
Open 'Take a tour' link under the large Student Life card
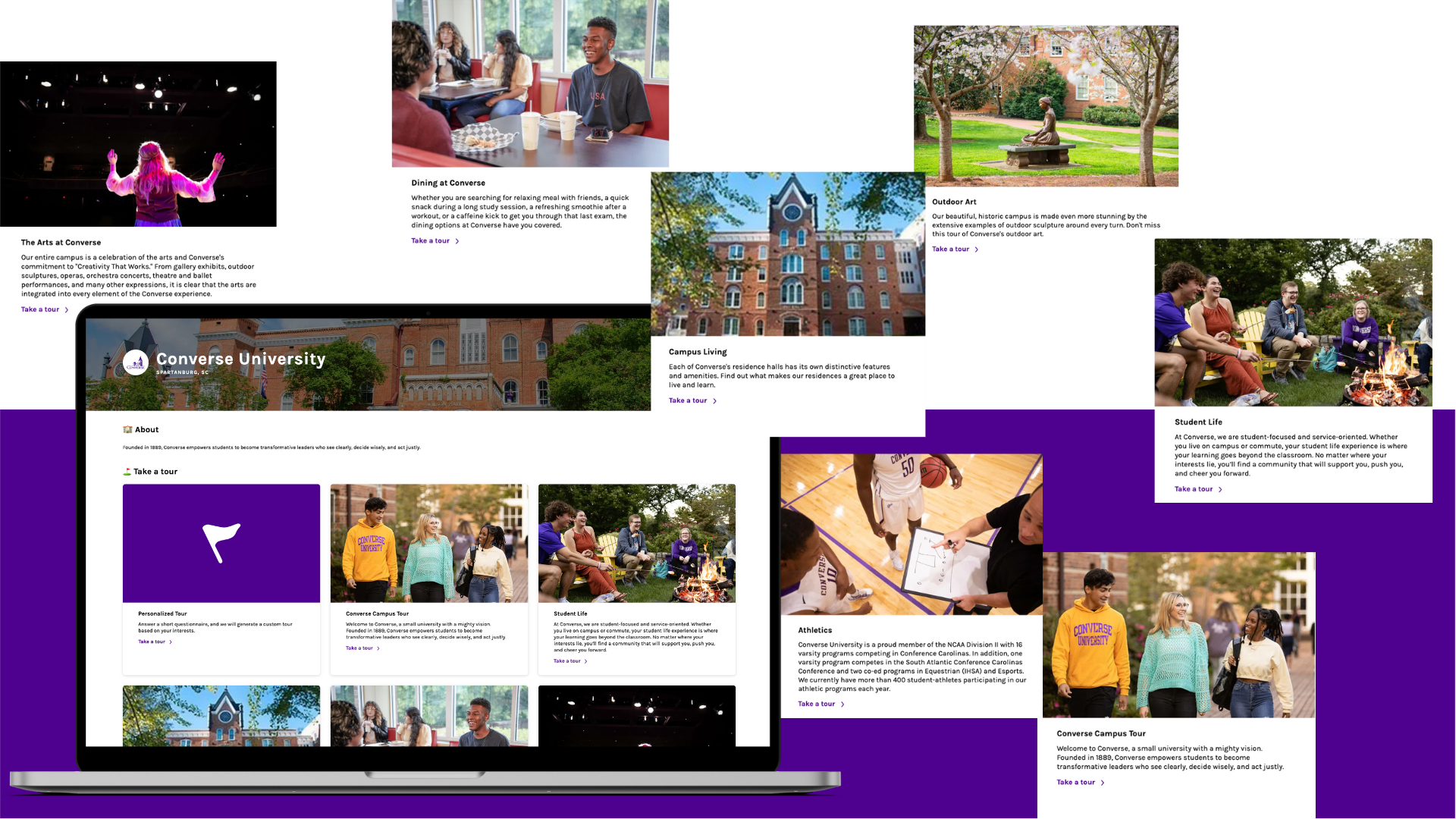point(1194,489)
